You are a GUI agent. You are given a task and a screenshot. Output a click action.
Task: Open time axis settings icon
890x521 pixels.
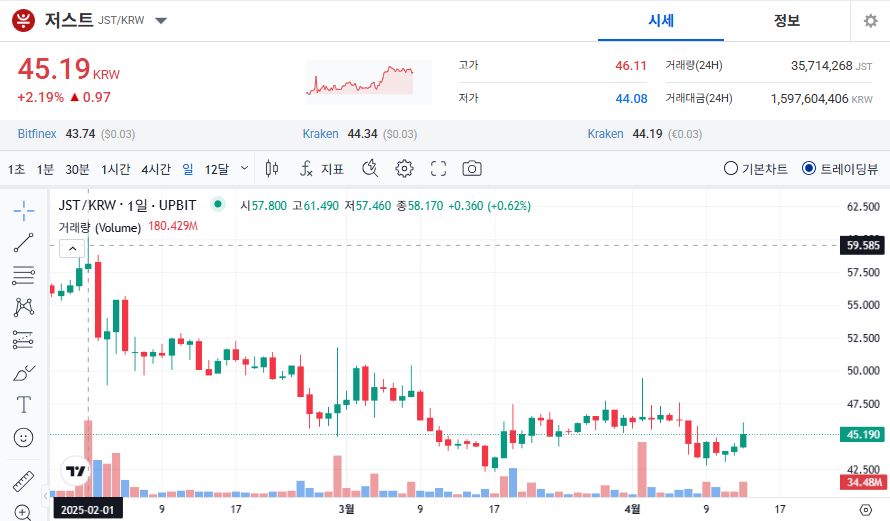click(866, 510)
